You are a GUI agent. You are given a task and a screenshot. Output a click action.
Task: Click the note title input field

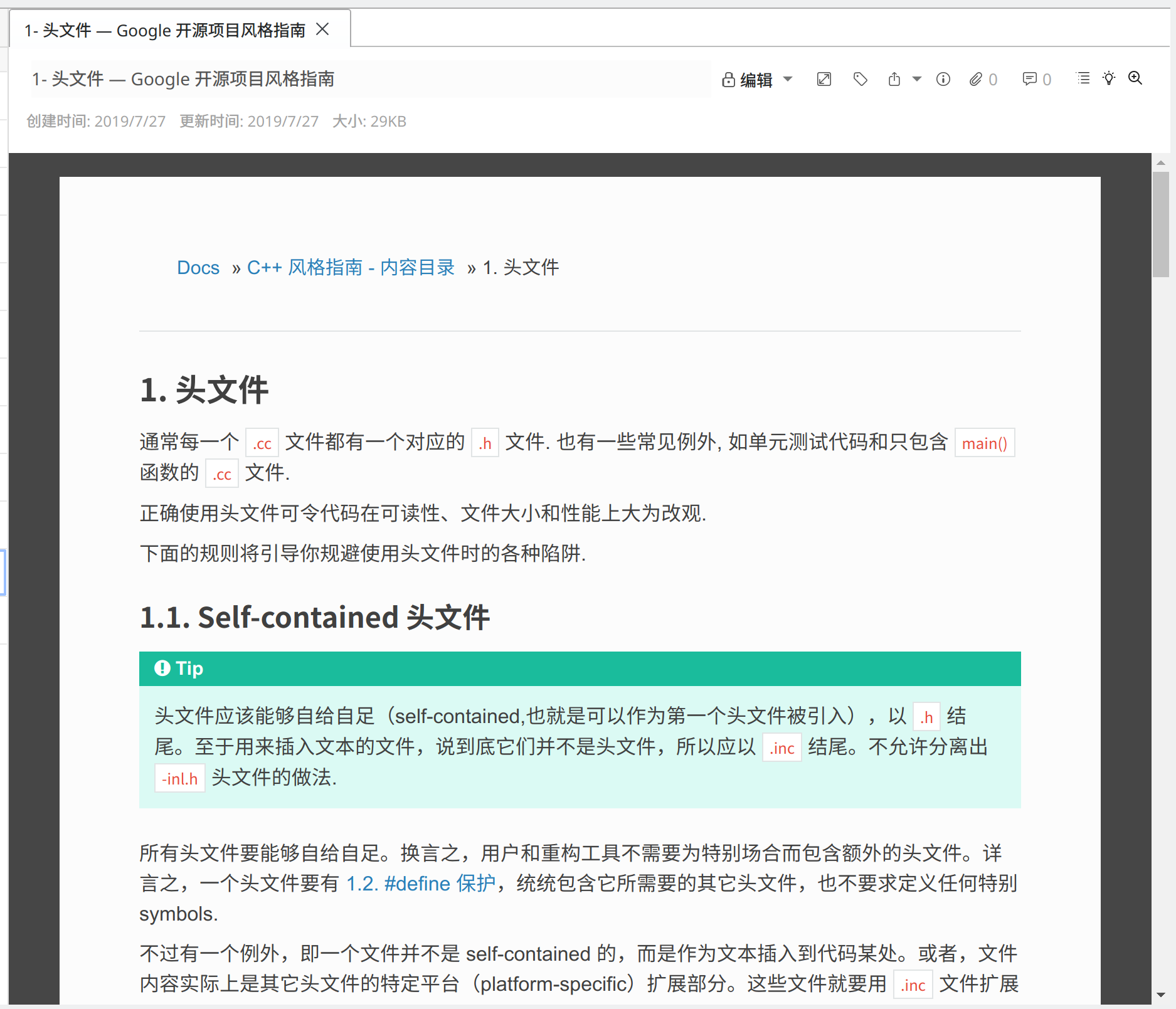point(370,79)
